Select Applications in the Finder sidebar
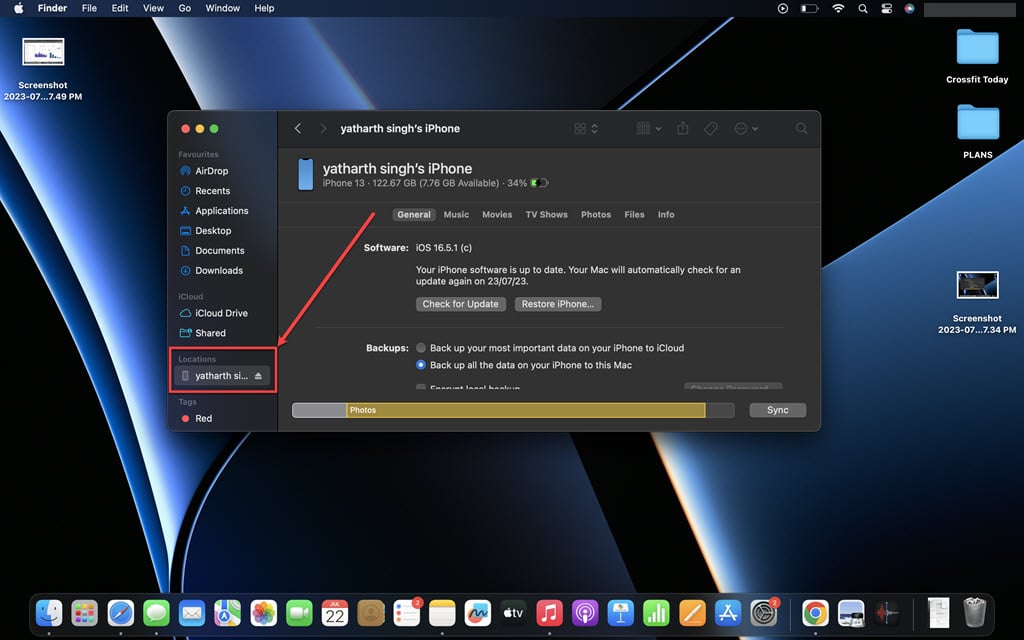This screenshot has width=1024, height=640. 214,211
